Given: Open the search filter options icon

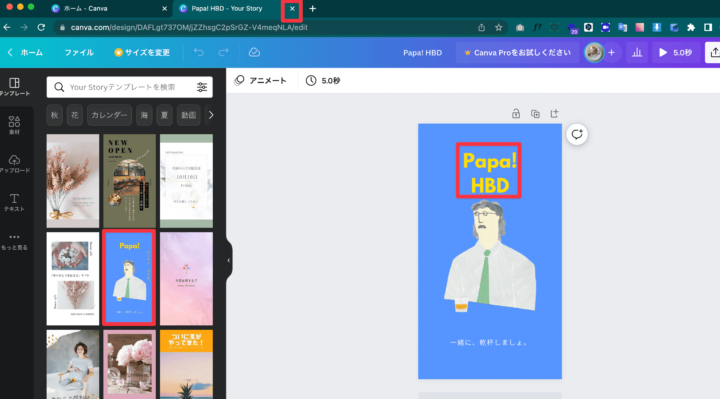Looking at the screenshot, I should coord(202,87).
